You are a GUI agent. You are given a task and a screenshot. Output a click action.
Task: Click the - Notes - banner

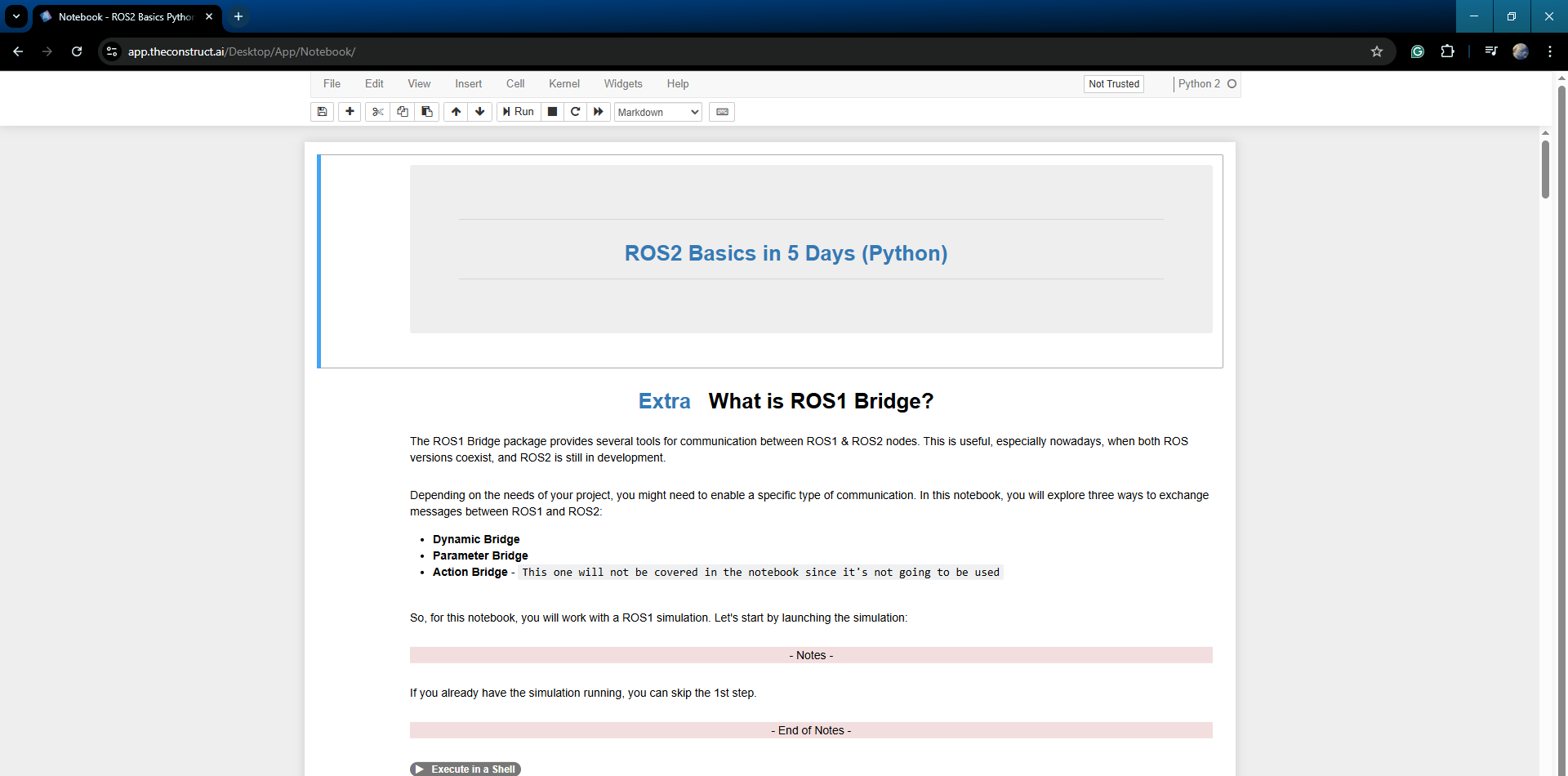coord(811,655)
